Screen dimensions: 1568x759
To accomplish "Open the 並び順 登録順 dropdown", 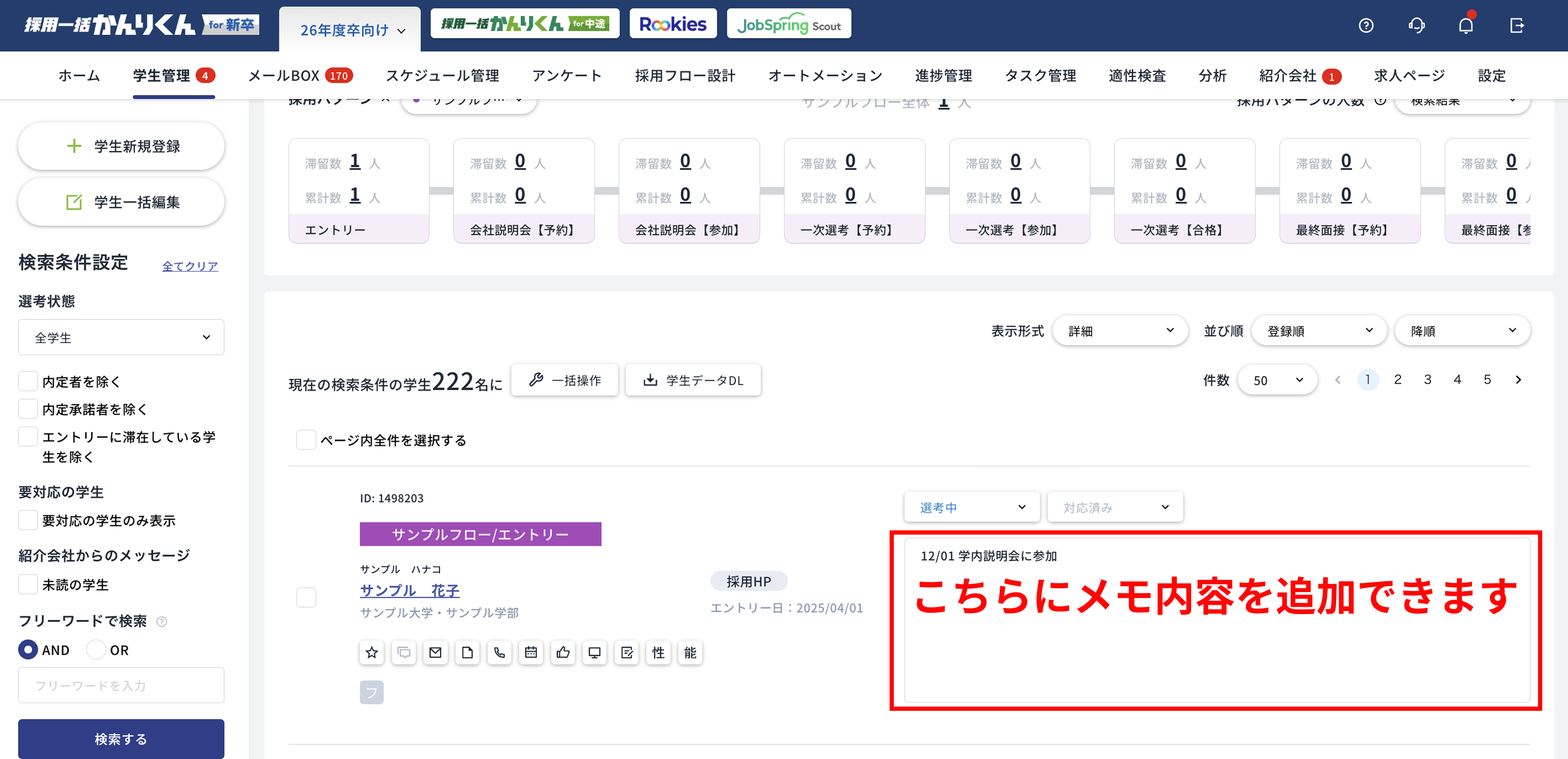I will tap(1318, 330).
